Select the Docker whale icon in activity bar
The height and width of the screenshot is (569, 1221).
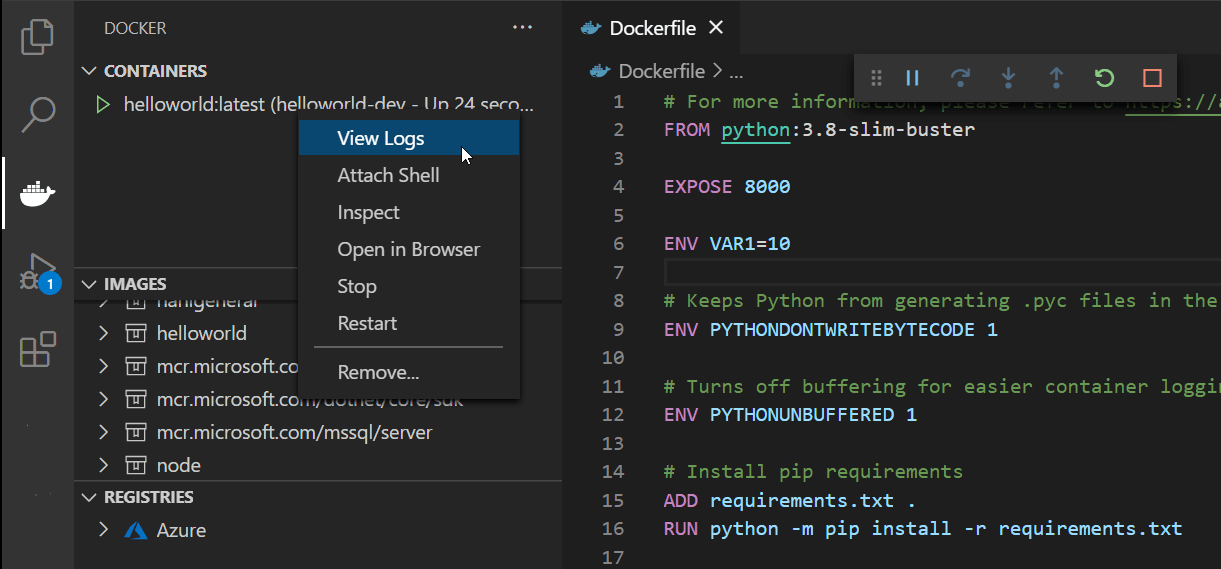(x=37, y=192)
